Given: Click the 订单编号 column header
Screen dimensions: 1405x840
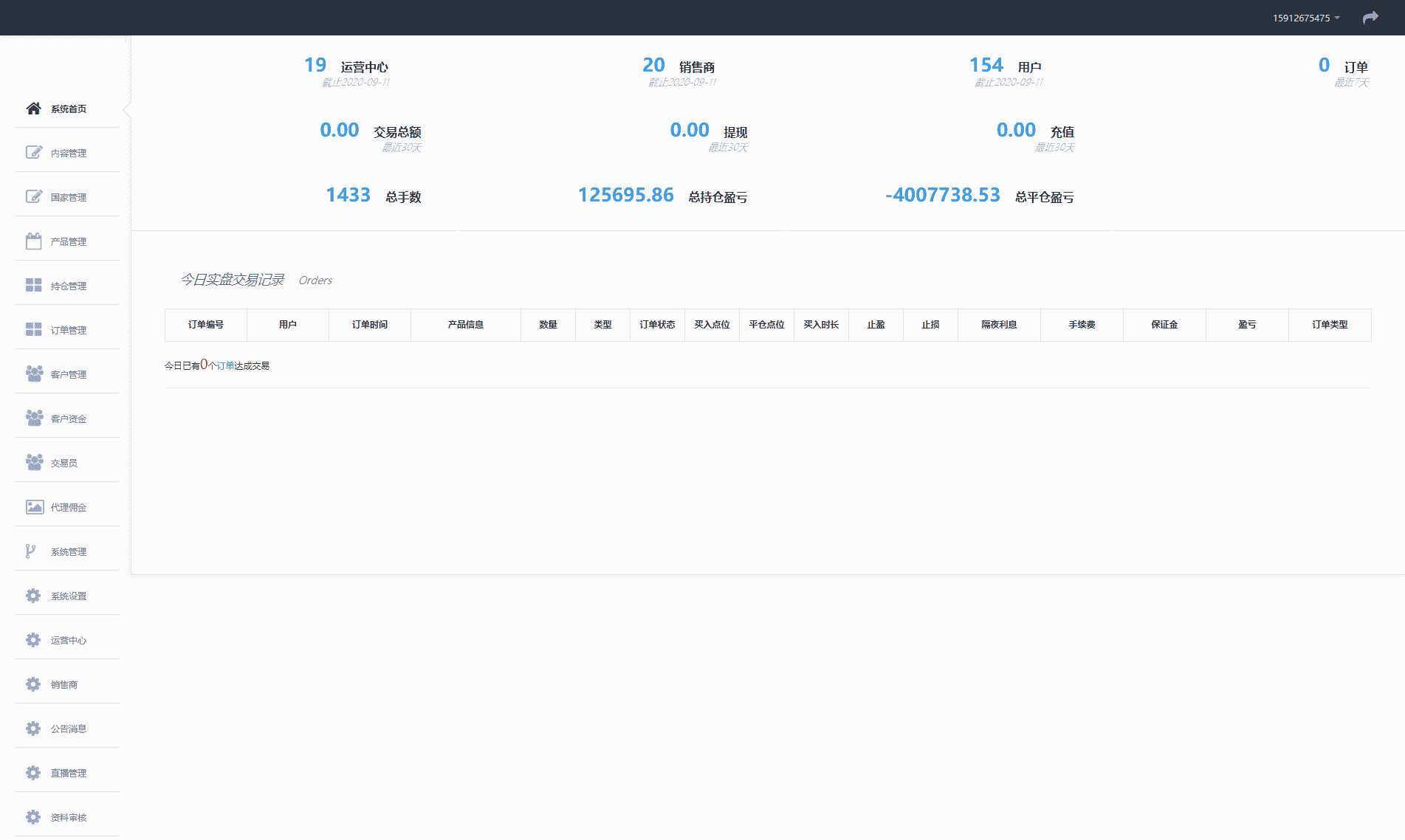Looking at the screenshot, I should 205,325.
